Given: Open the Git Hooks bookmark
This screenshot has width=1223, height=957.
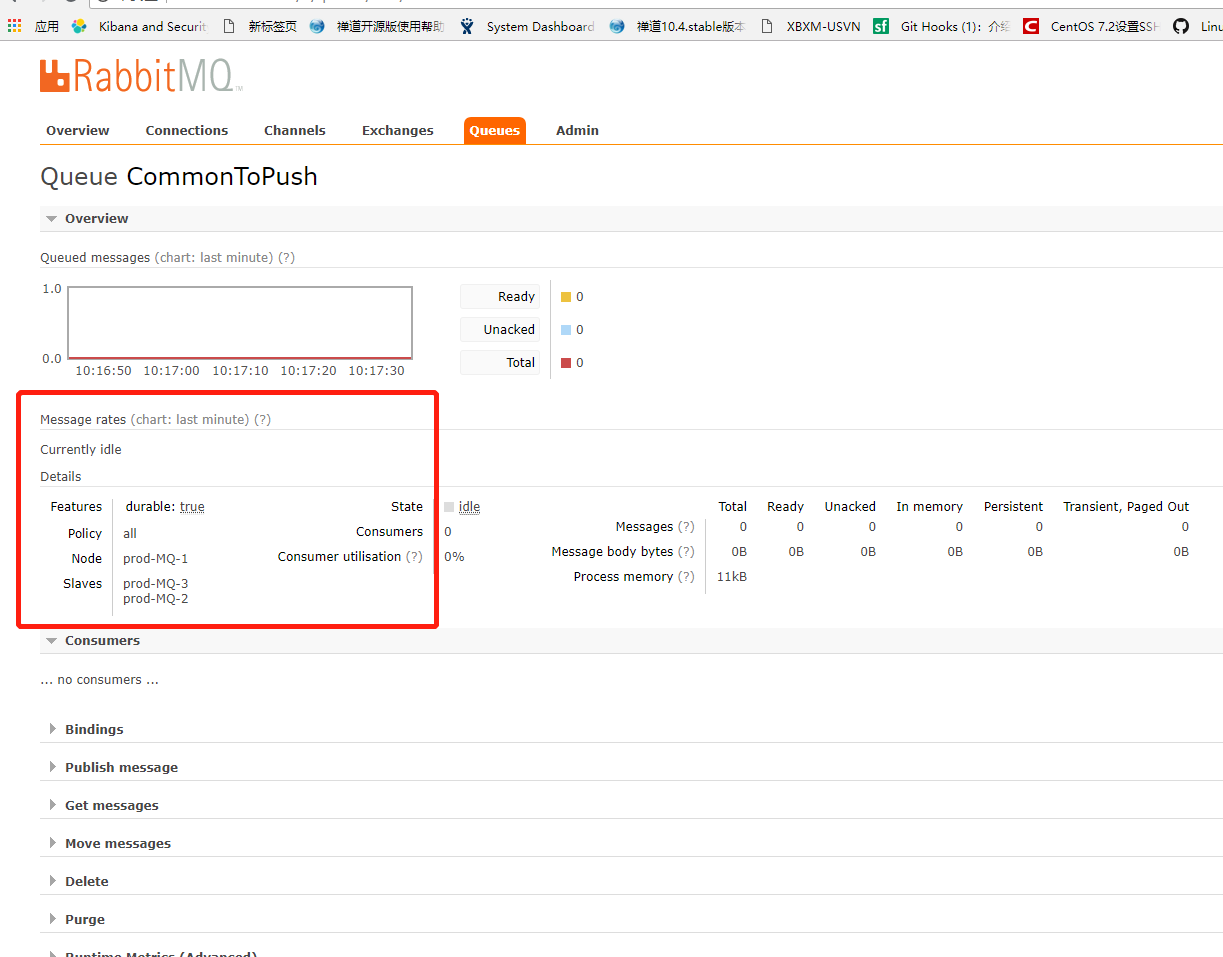Looking at the screenshot, I should (941, 26).
